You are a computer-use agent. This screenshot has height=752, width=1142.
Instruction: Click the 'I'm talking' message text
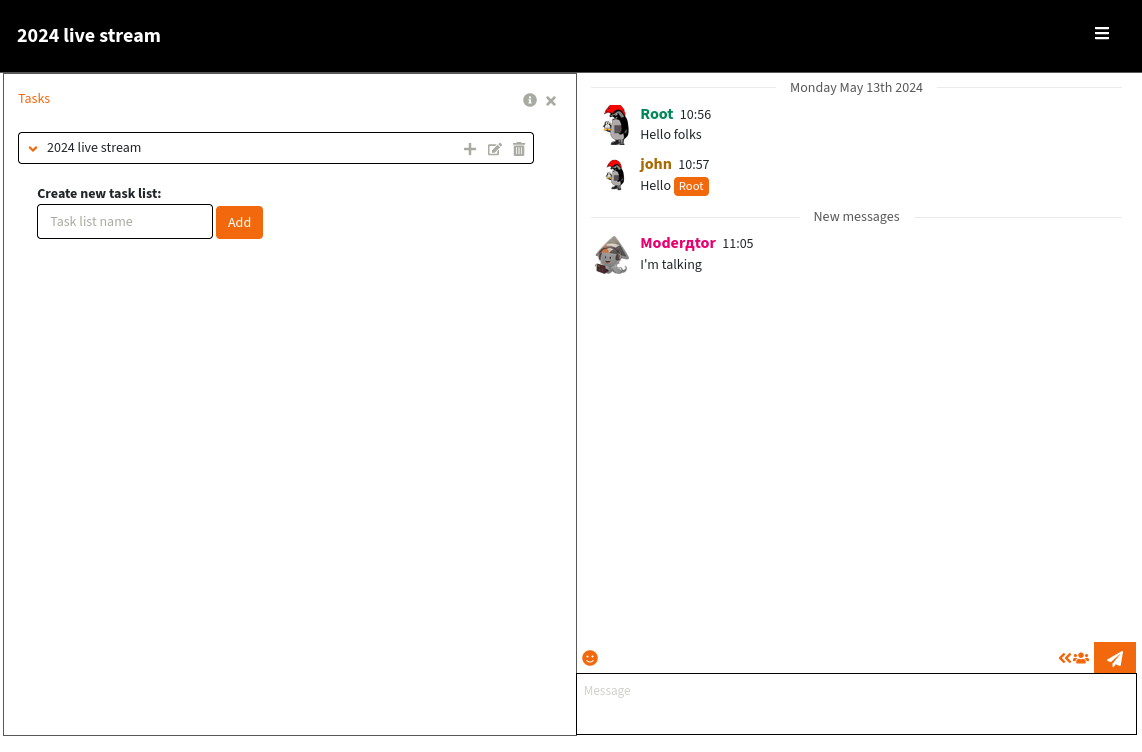coord(671,265)
